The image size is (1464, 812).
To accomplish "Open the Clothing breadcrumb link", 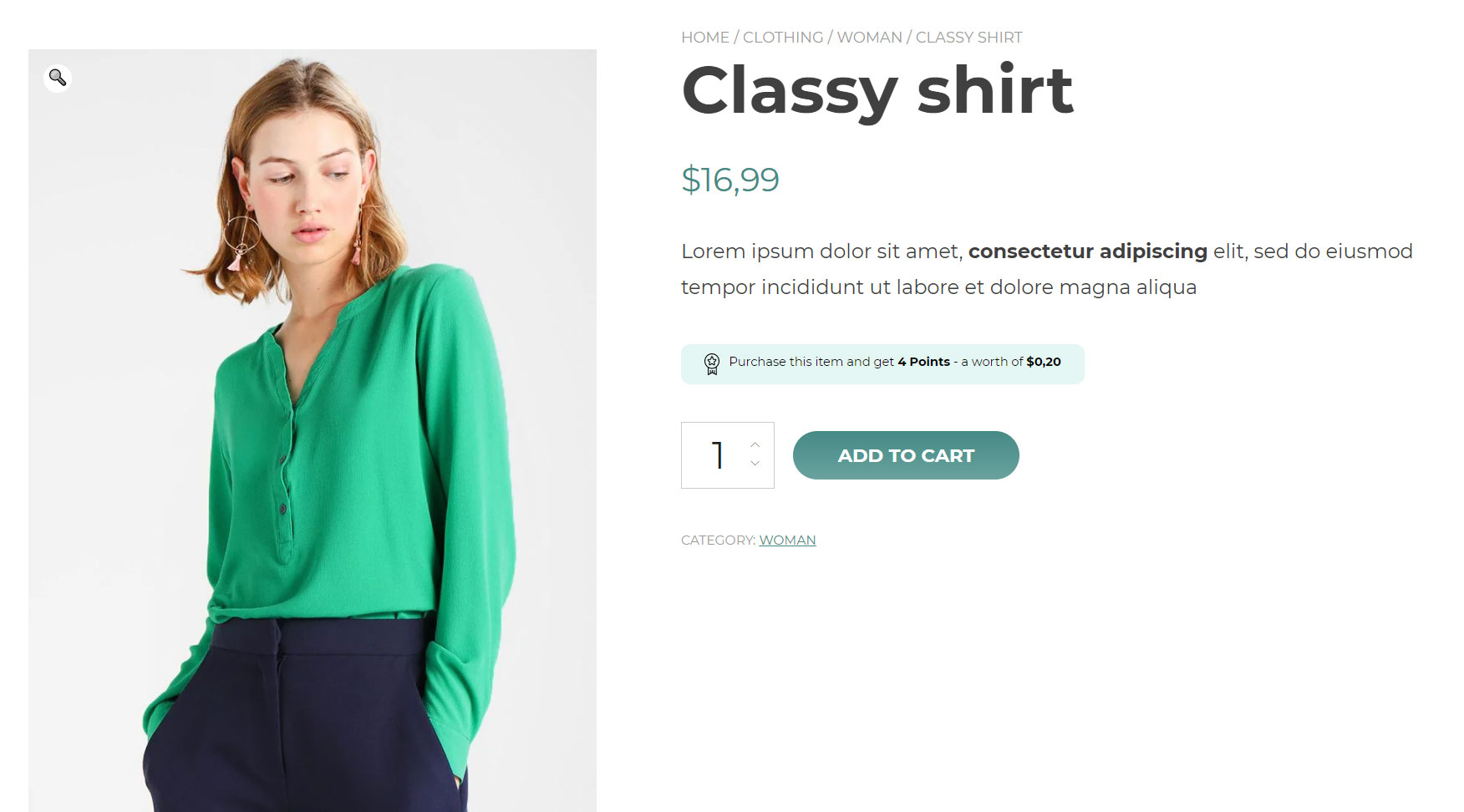I will click(782, 38).
